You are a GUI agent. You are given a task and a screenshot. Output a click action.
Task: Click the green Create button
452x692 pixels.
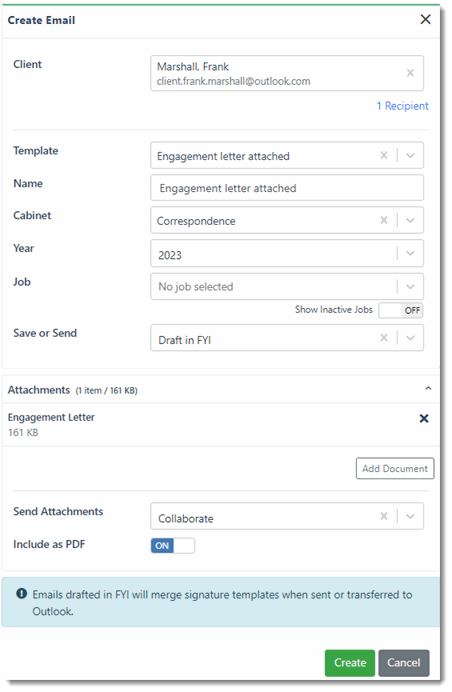350,663
